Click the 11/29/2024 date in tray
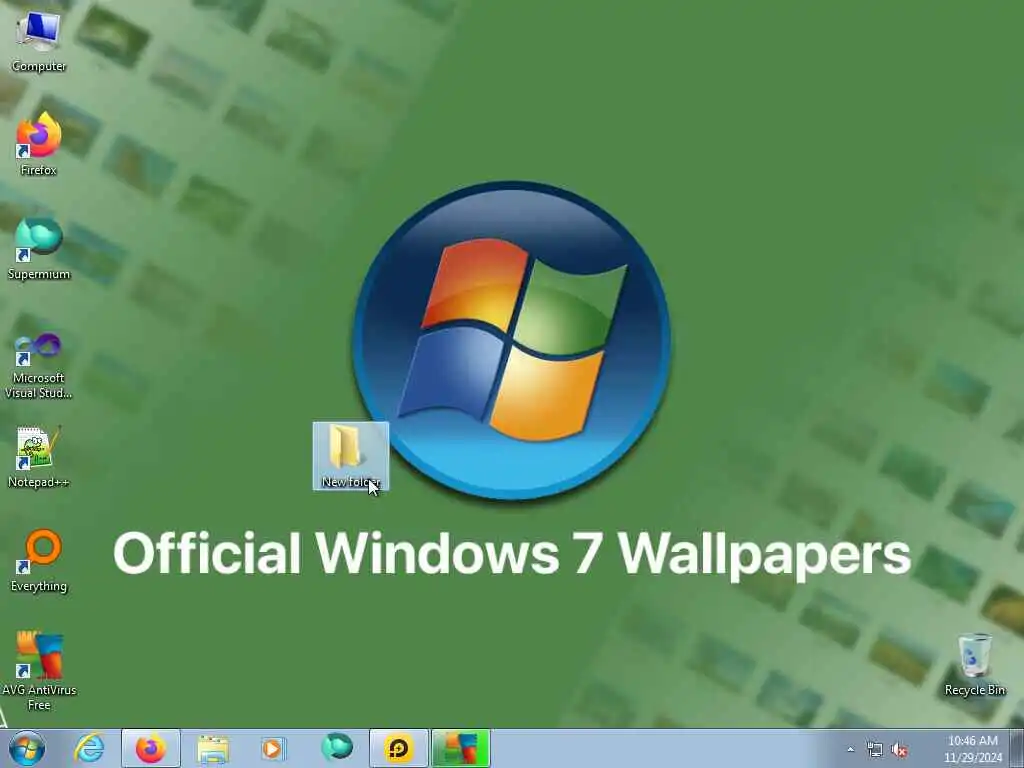 pyautogui.click(x=972, y=758)
